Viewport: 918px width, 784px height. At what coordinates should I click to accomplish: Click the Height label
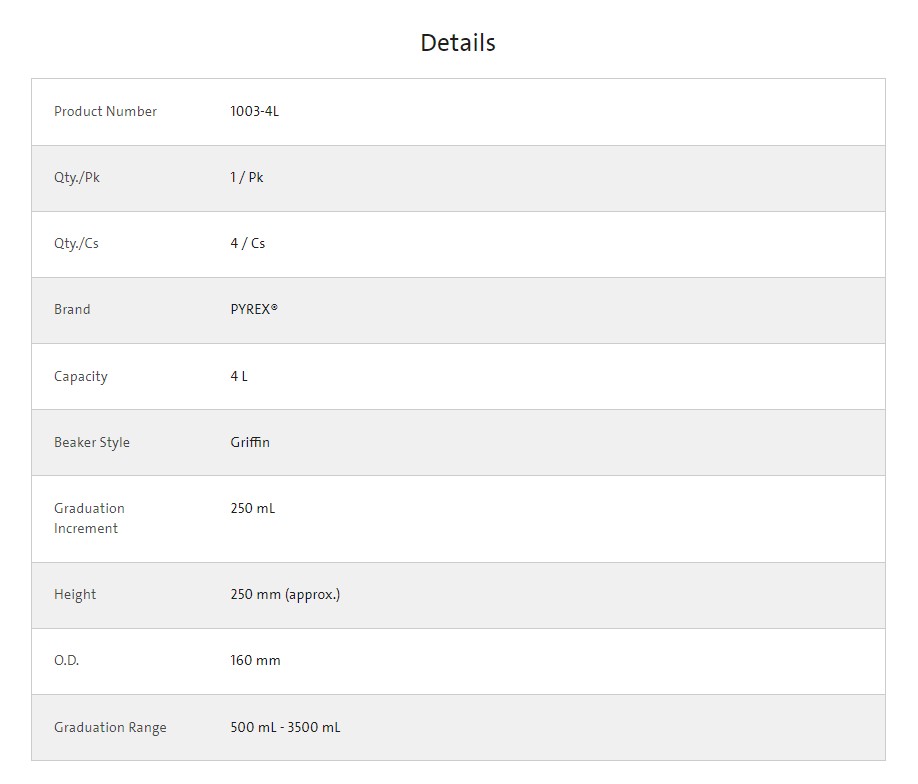point(75,595)
